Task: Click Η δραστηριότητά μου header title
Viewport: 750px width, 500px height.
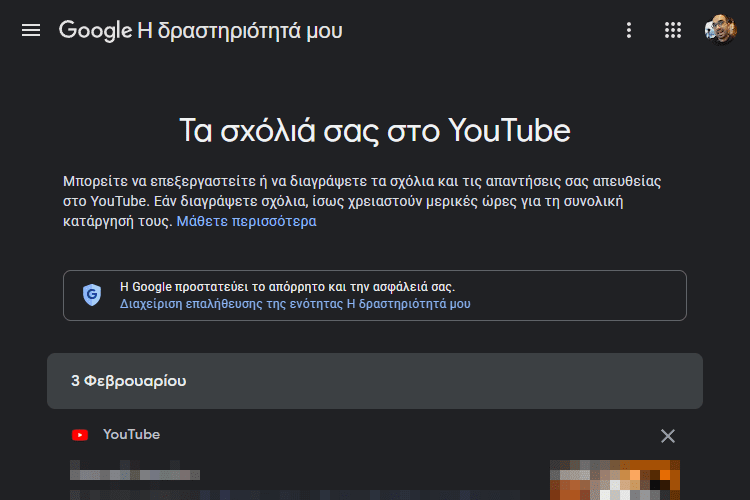Action: (x=240, y=31)
